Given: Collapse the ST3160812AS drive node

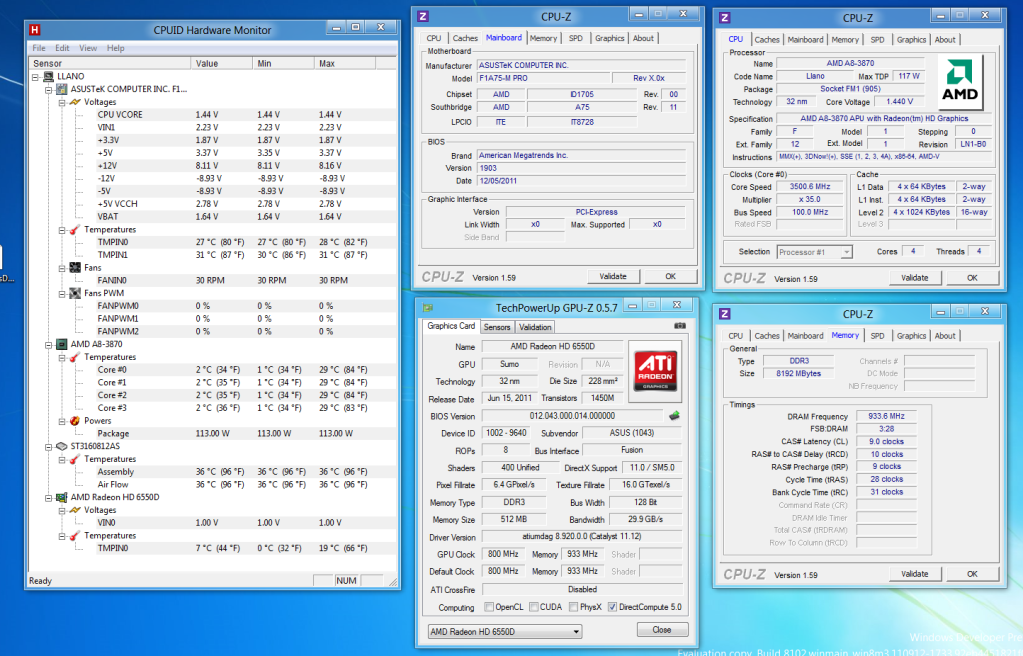Looking at the screenshot, I should coord(48,447).
